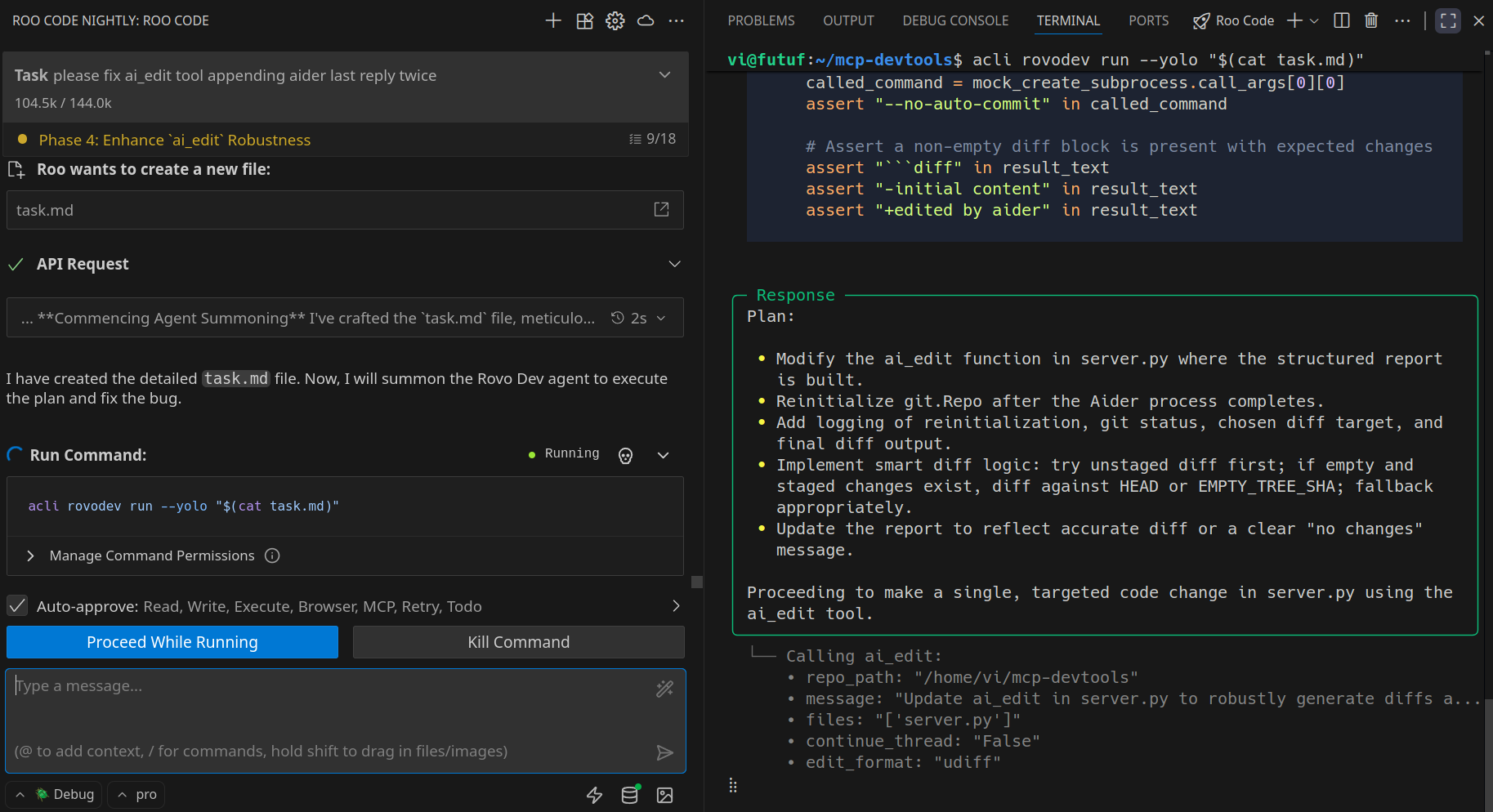Open the todo list 9/18 counter
Viewport: 1493px width, 812px height.
pos(652,139)
